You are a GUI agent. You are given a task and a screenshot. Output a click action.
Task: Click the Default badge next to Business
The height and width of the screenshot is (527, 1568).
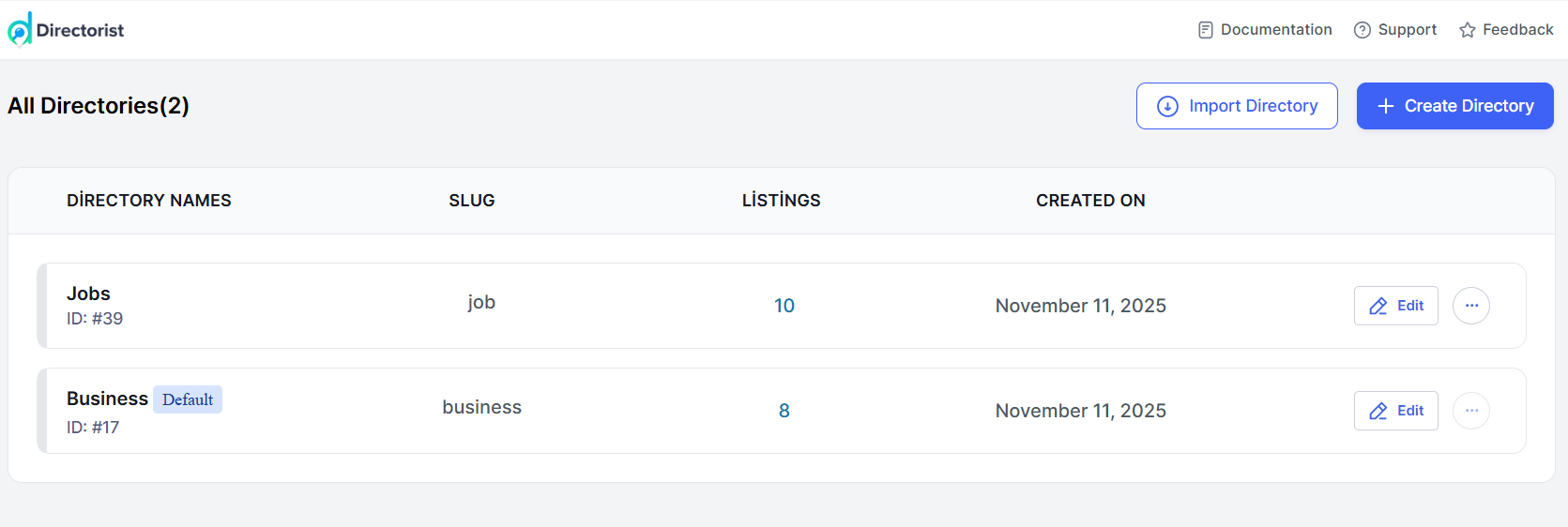[188, 399]
